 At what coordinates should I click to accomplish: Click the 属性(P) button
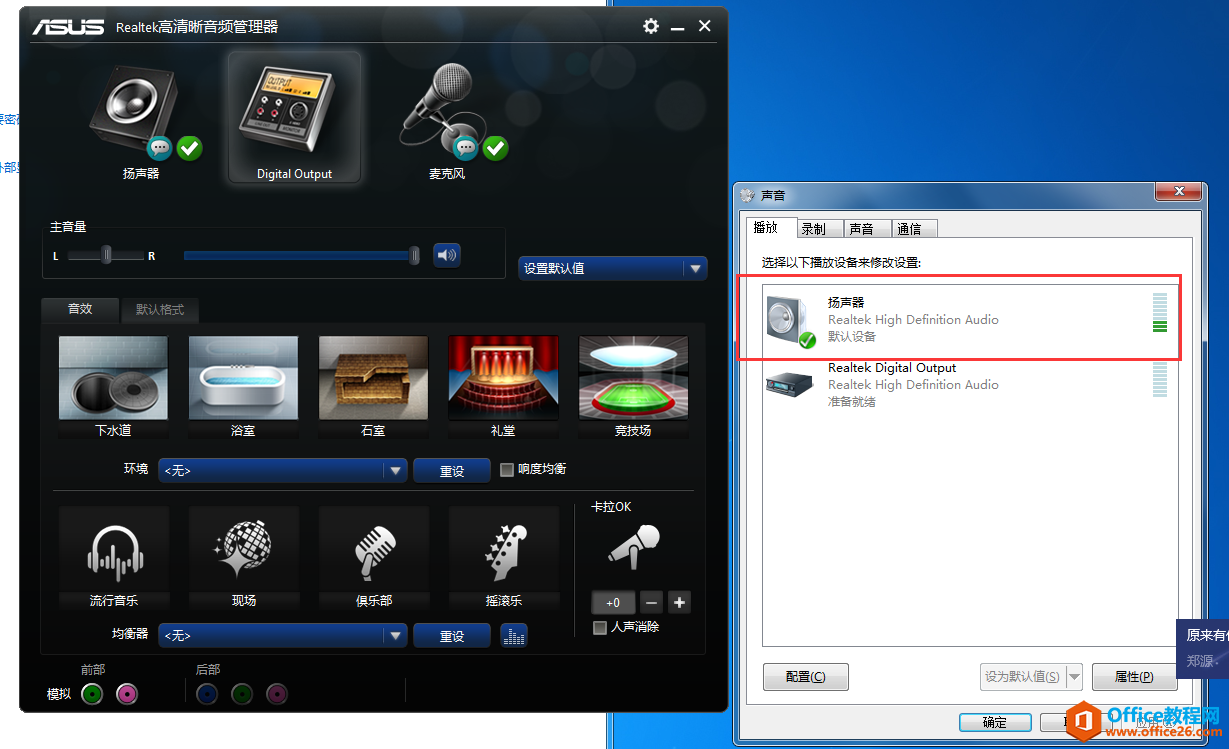1134,677
